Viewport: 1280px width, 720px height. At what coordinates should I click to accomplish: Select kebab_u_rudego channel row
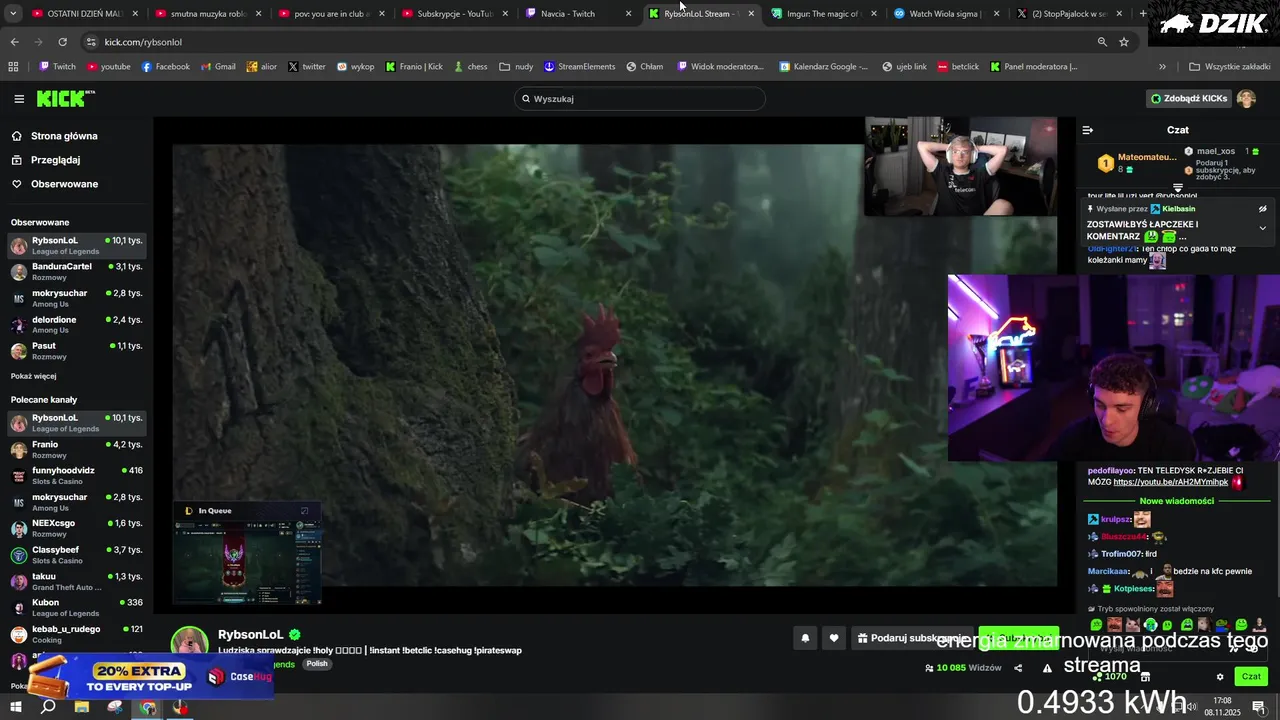(77, 634)
